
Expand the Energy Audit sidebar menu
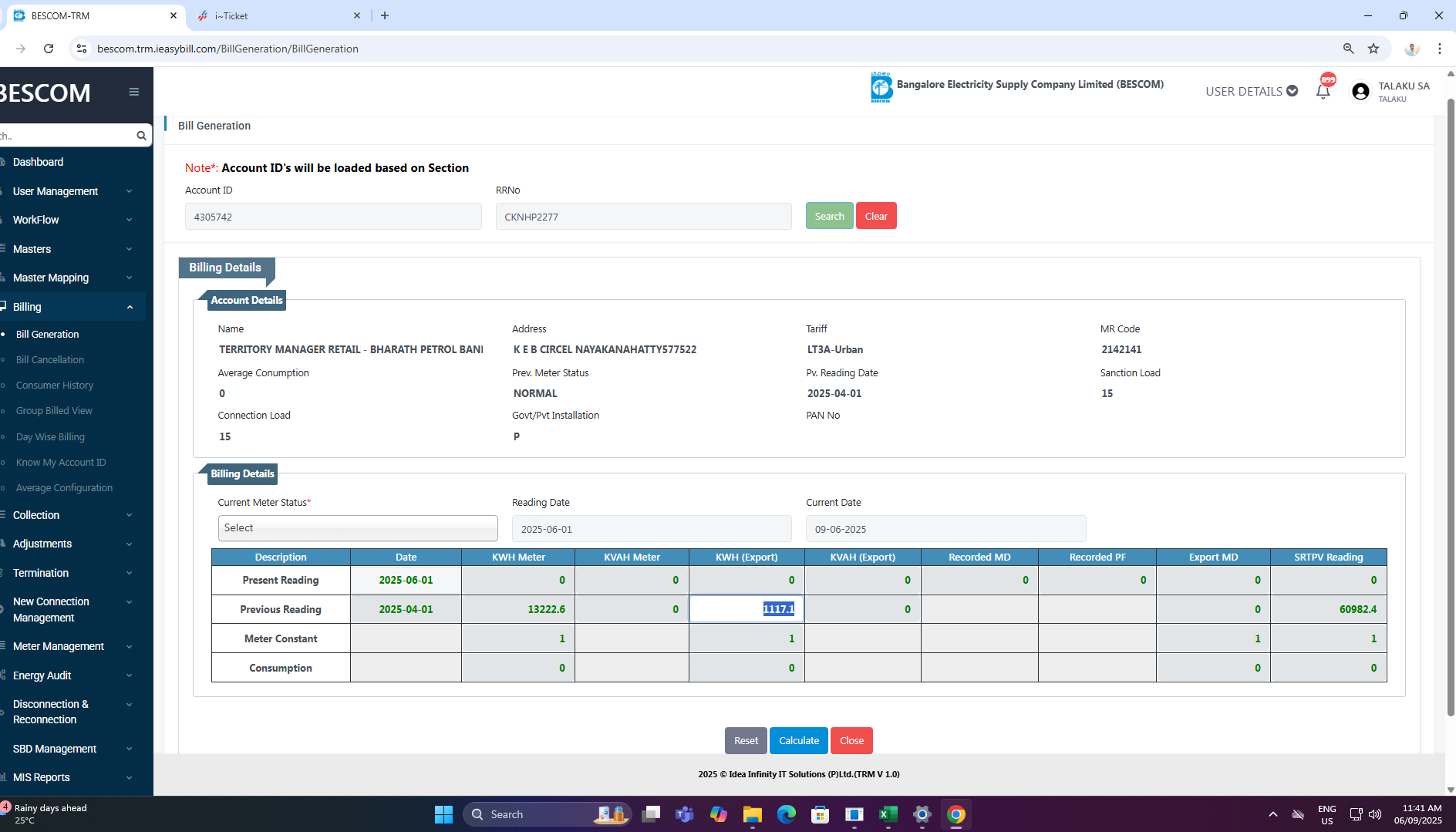(72, 675)
